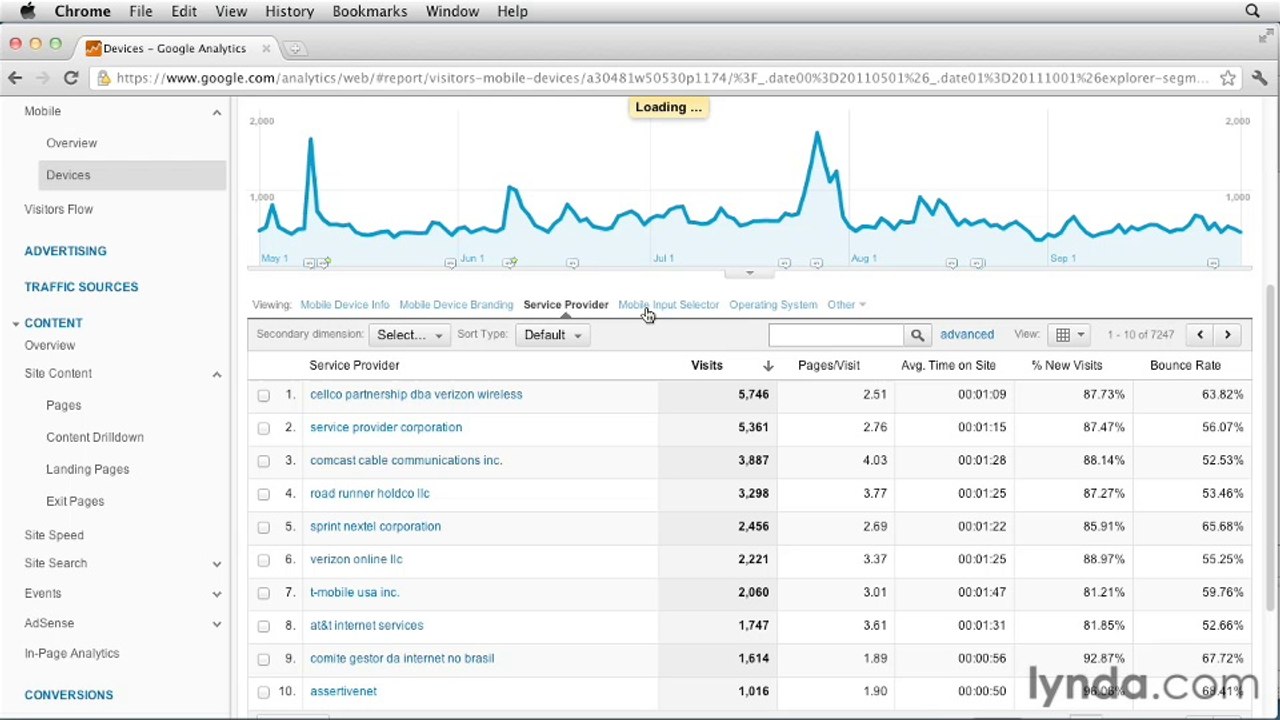This screenshot has width=1280, height=720.
Task: Switch to Mobile Device Branding view
Action: point(456,305)
